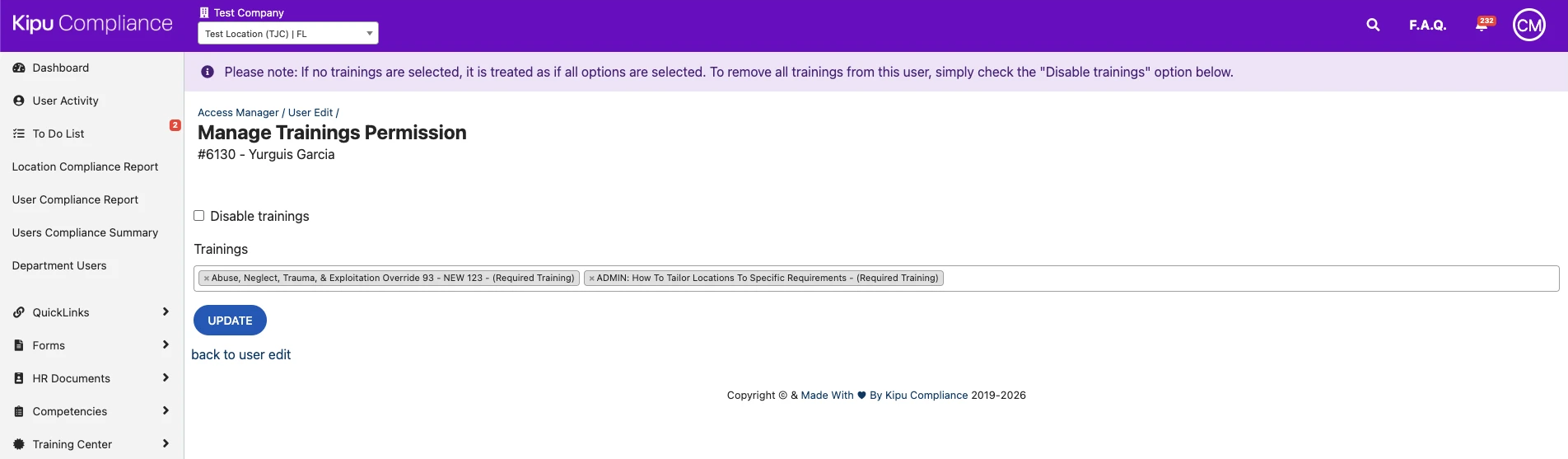Click inside the Trainings multi-select field
The image size is (1568, 459).
coord(1235,279)
